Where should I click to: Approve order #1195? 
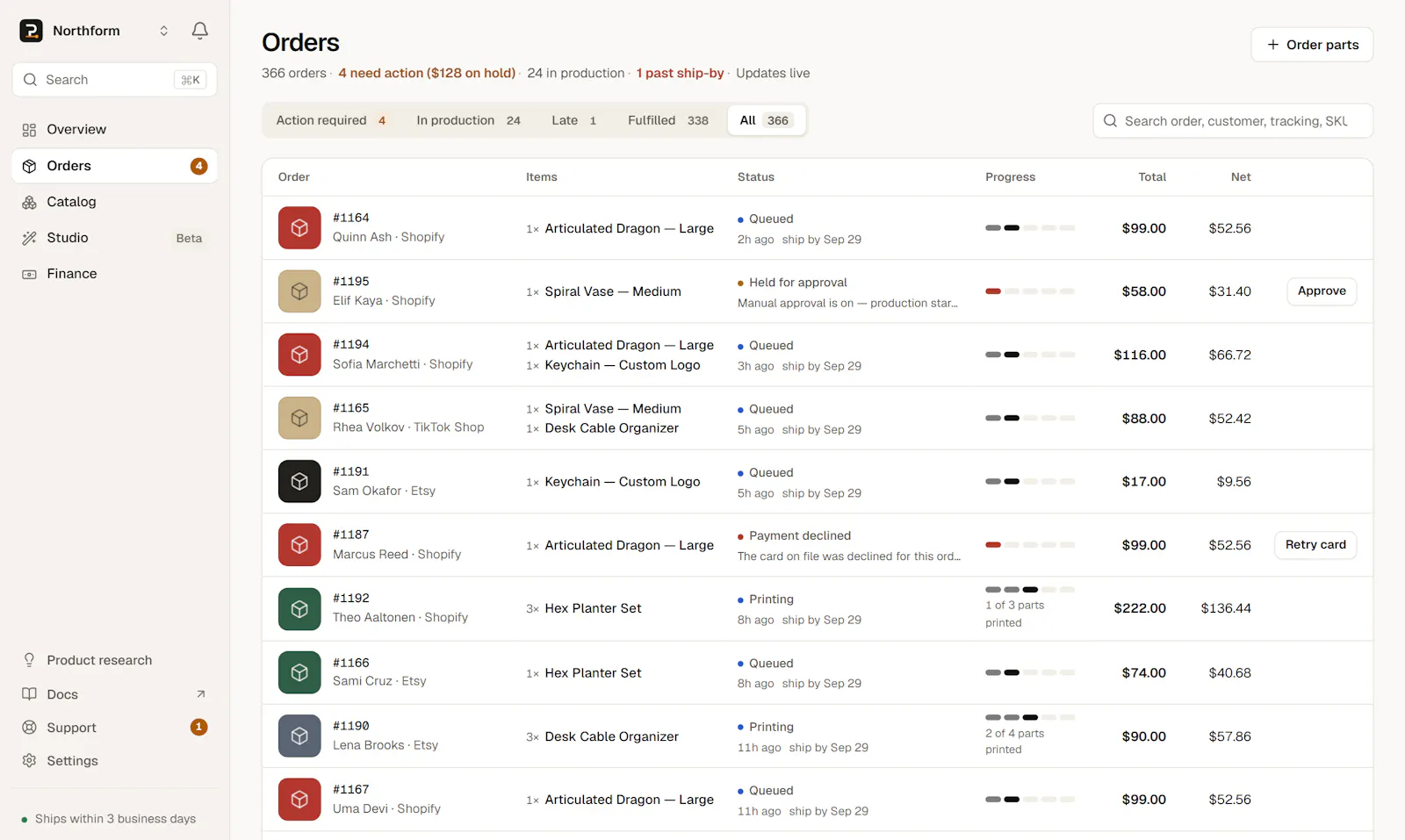(x=1322, y=291)
